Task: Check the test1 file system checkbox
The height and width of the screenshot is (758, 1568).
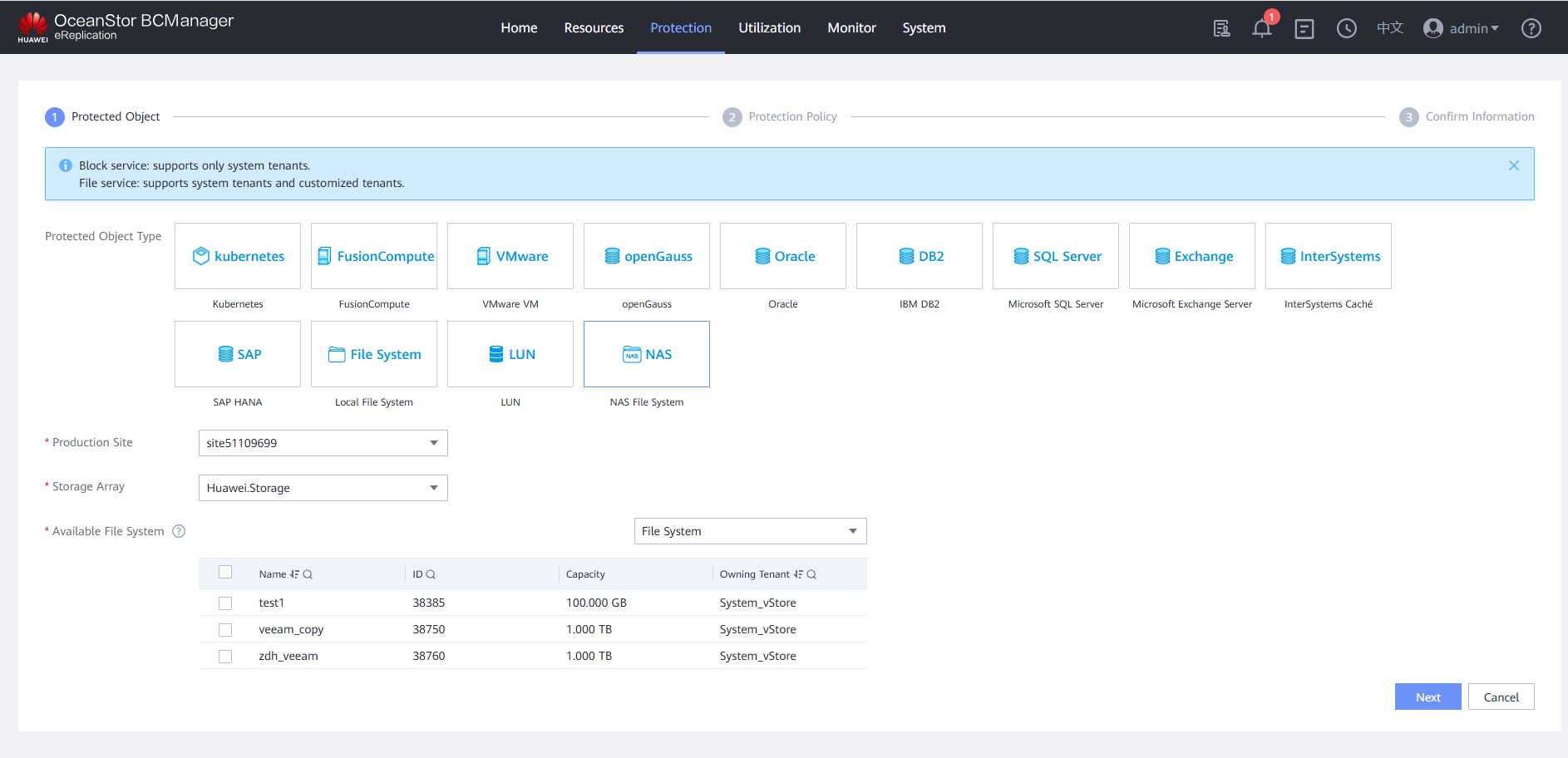Action: [x=225, y=603]
